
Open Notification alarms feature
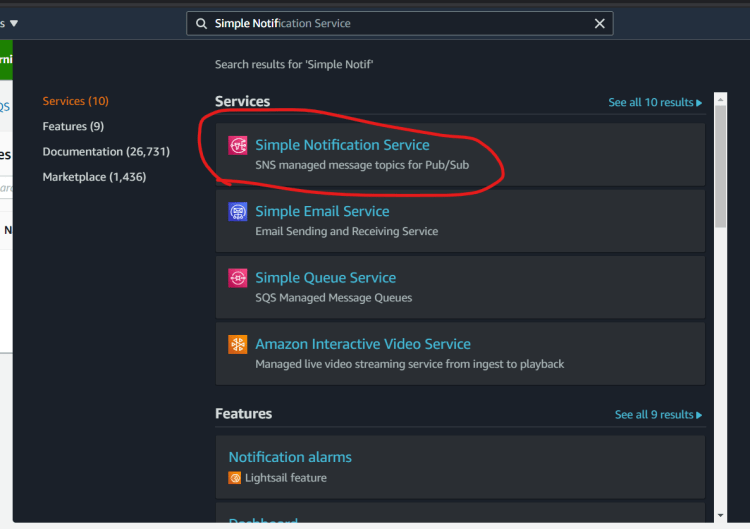point(290,457)
